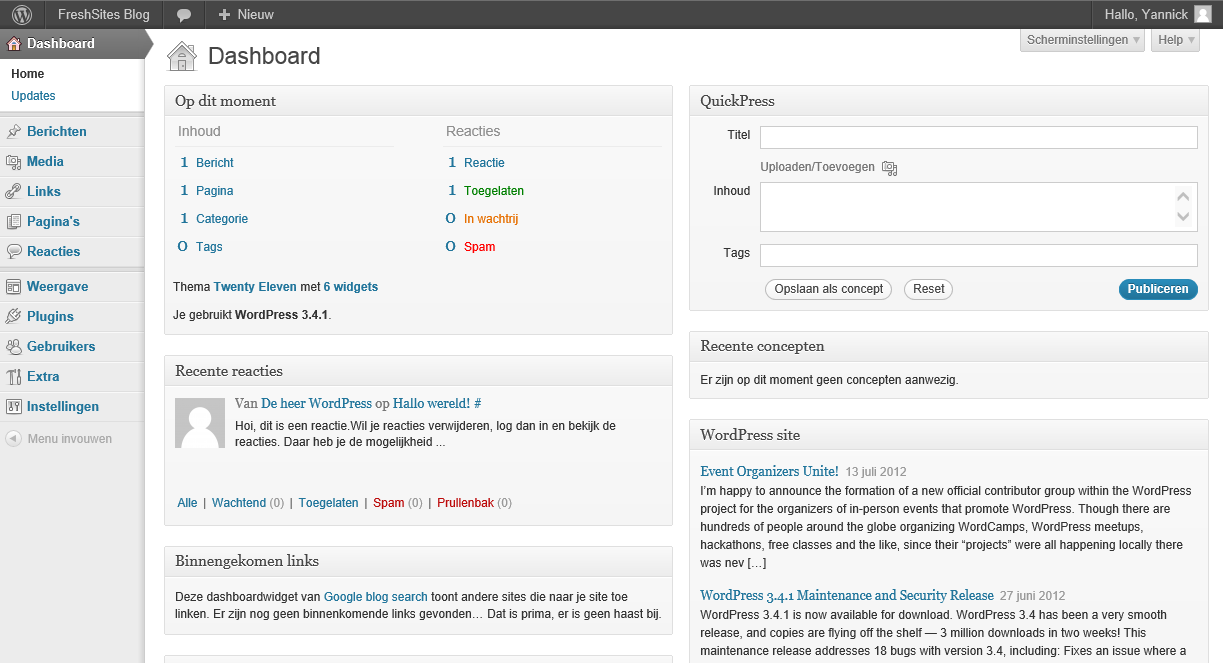Click the Reacties speech bubble icon

14,252
